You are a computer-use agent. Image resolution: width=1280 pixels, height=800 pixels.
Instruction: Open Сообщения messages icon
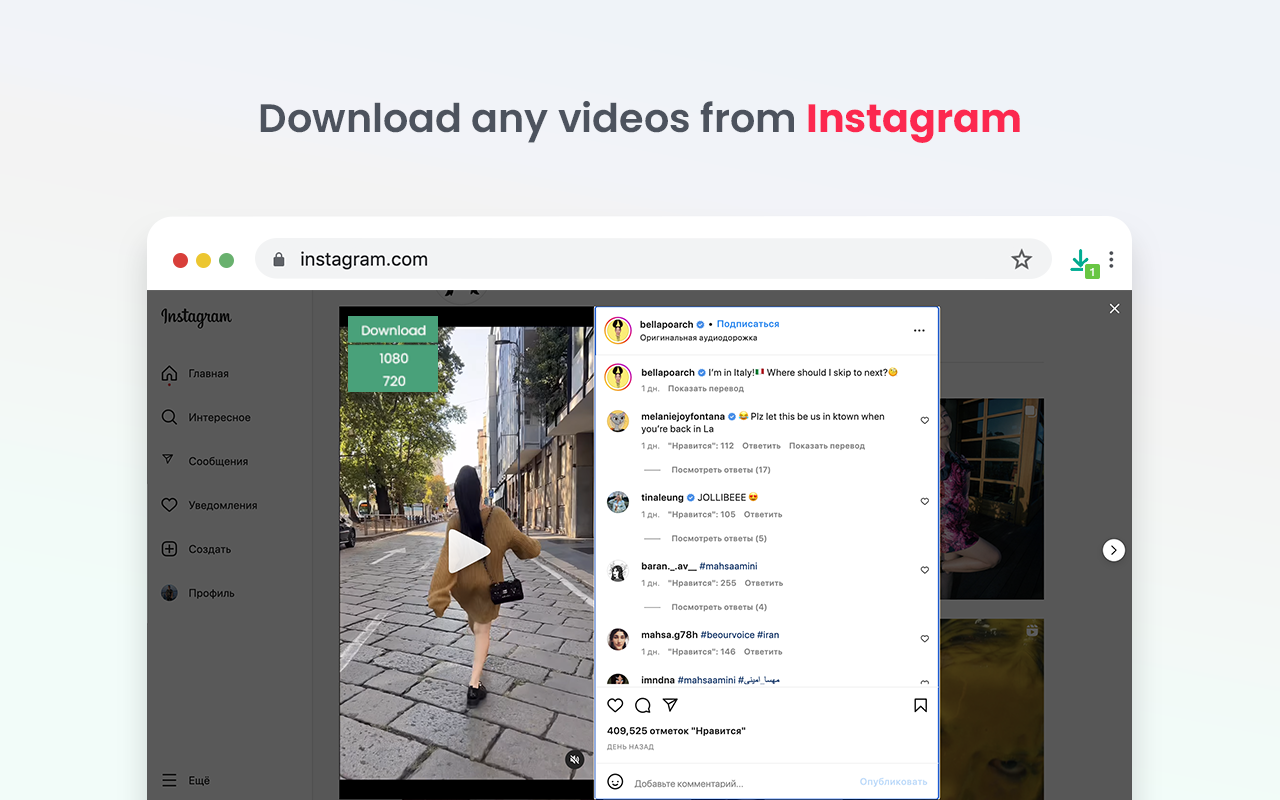(169, 460)
